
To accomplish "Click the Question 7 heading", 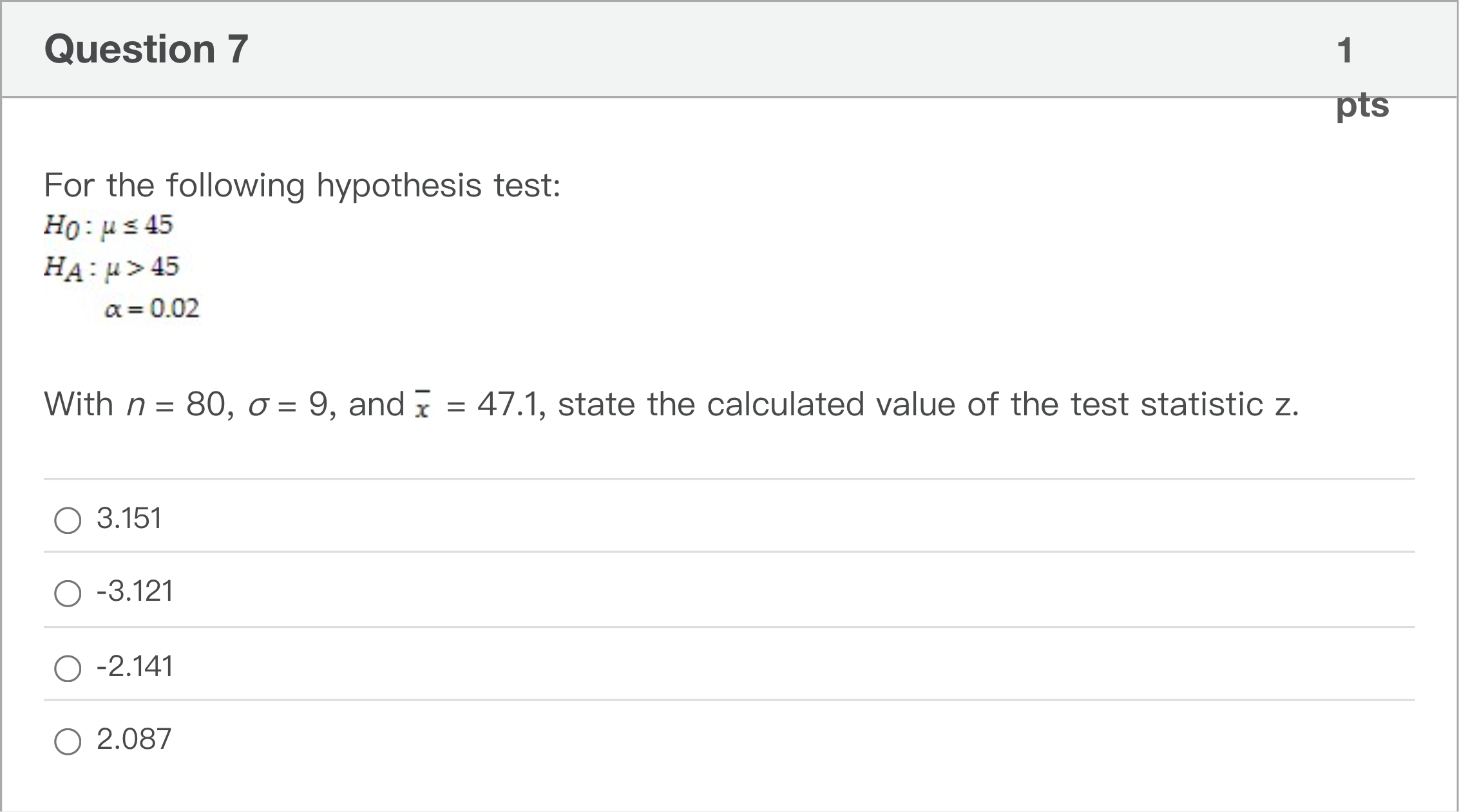I will point(146,49).
